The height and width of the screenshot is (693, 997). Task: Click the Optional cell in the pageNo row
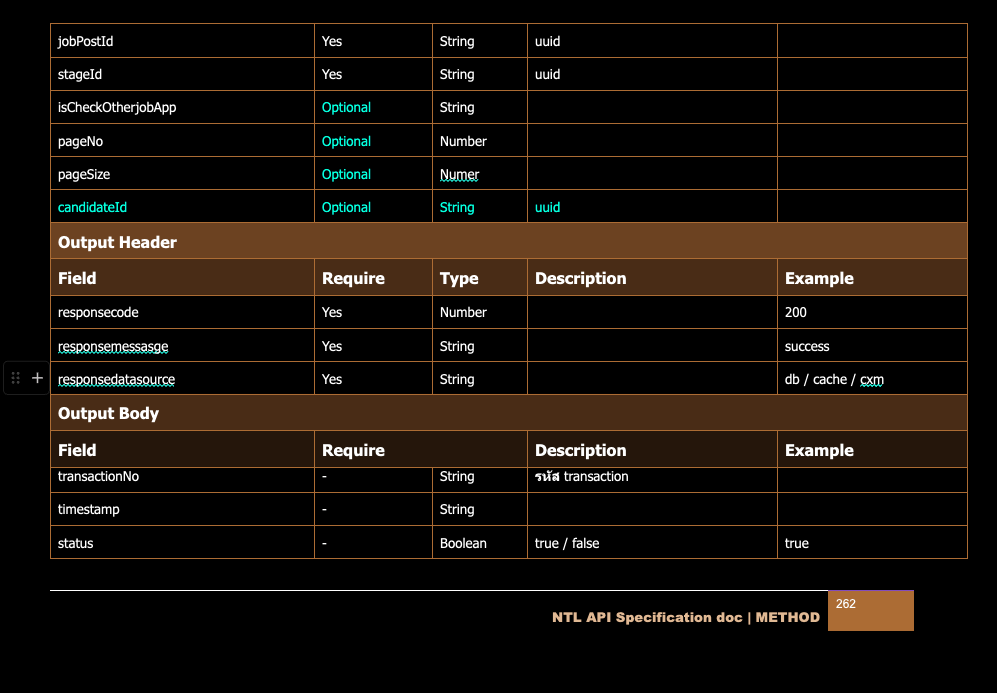click(346, 141)
